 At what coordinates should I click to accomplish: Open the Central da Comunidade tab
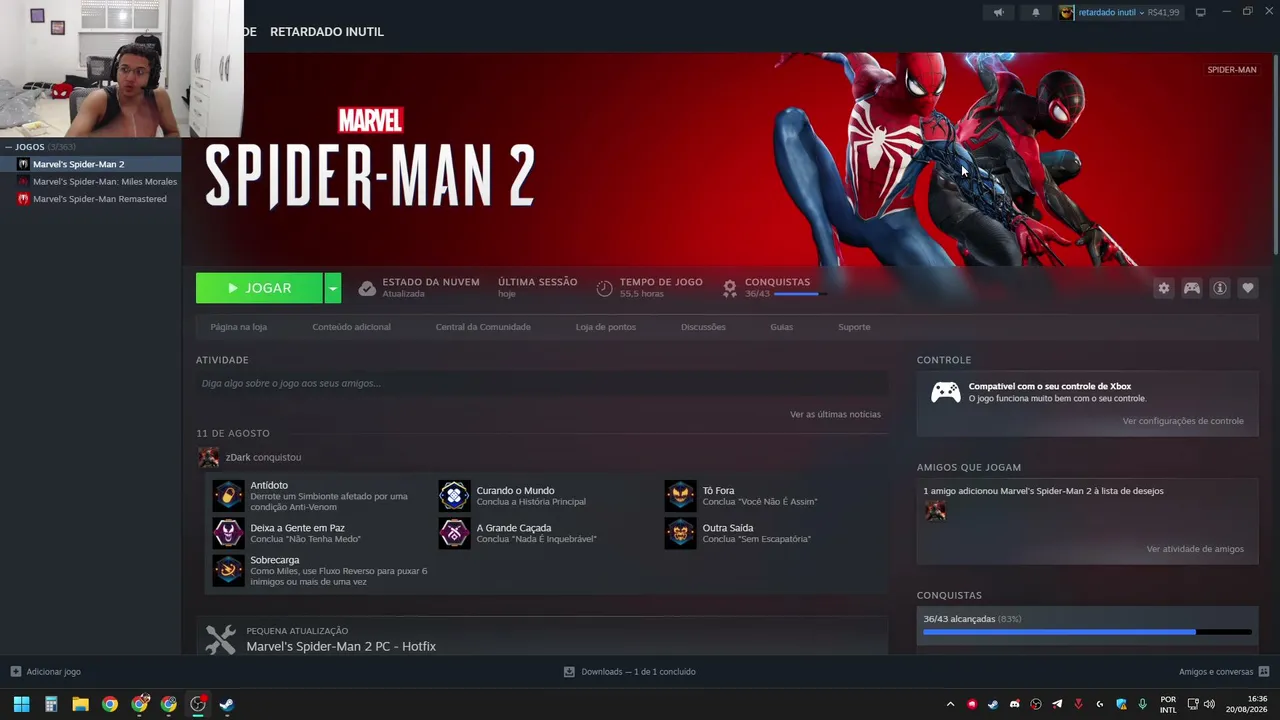483,327
